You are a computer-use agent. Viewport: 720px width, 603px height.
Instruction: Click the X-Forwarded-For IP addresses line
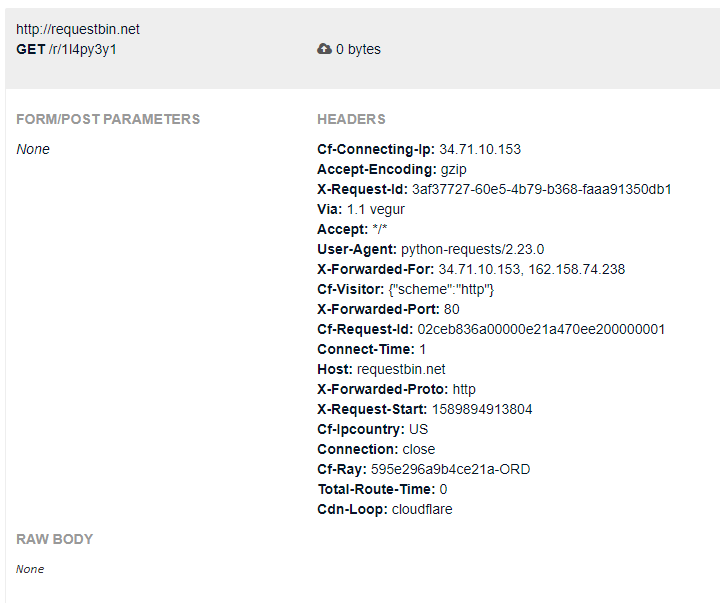[471, 269]
